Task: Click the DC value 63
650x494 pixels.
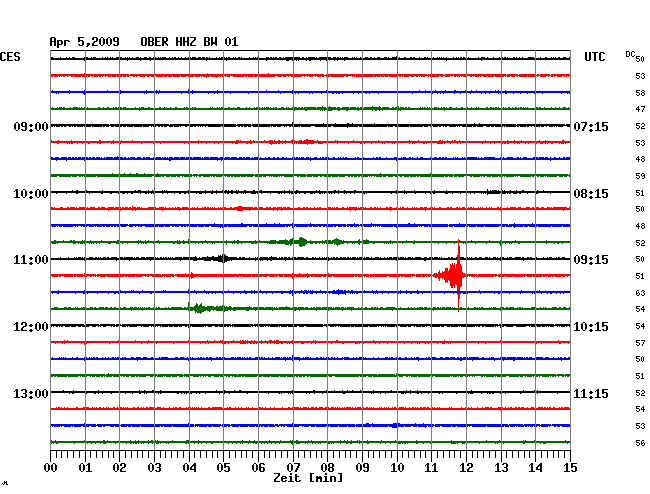Action: [x=640, y=293]
